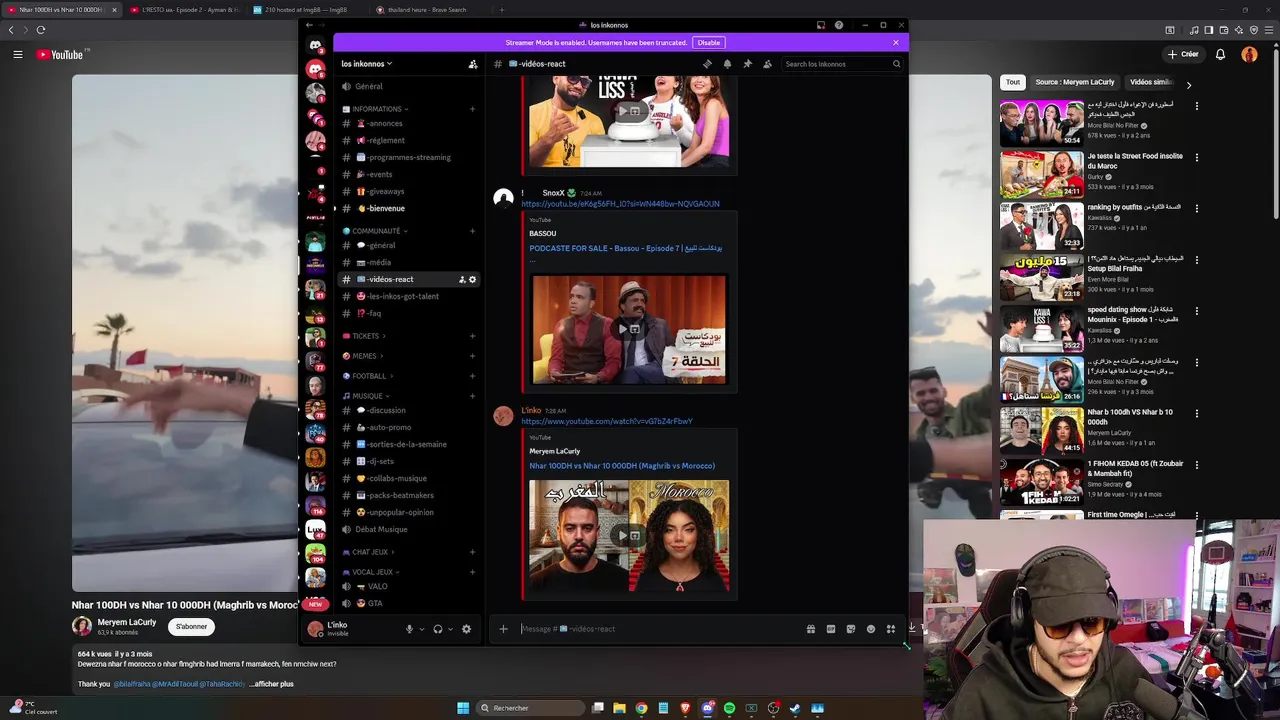
Task: Collapse the COMMUNAUTÉ category
Action: click(373, 231)
